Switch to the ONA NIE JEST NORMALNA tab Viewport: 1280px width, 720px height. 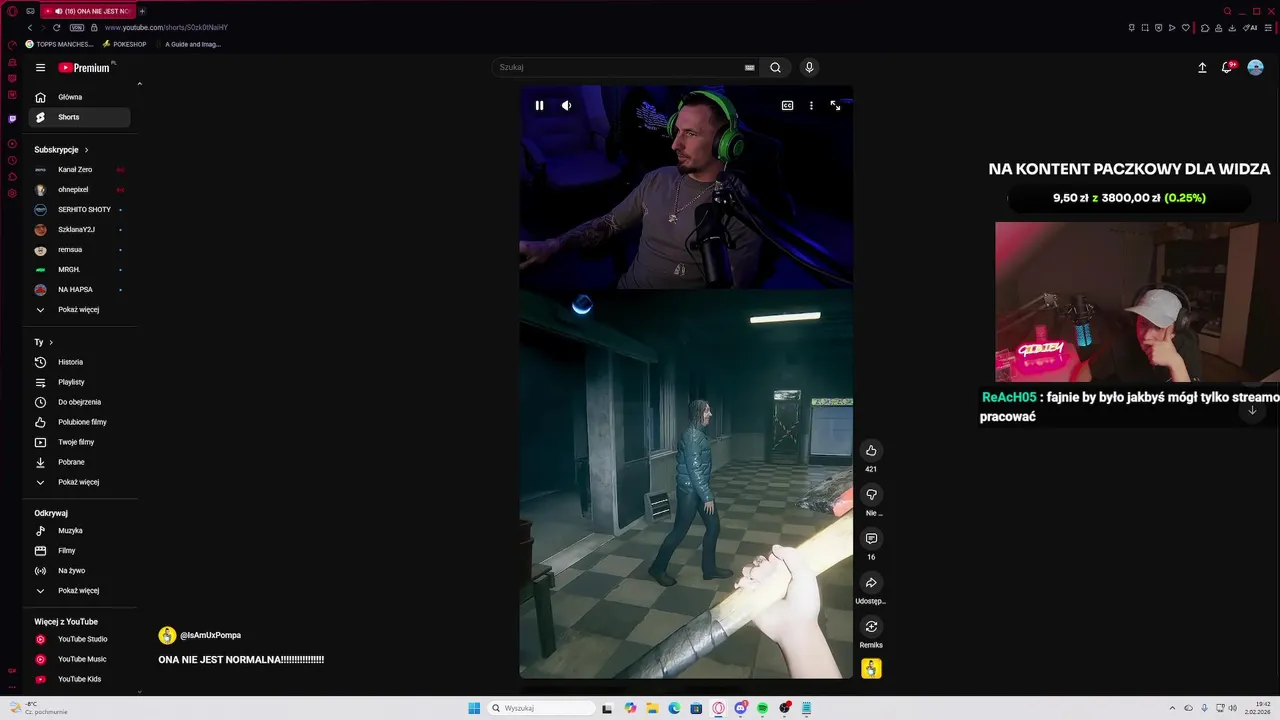(x=89, y=11)
